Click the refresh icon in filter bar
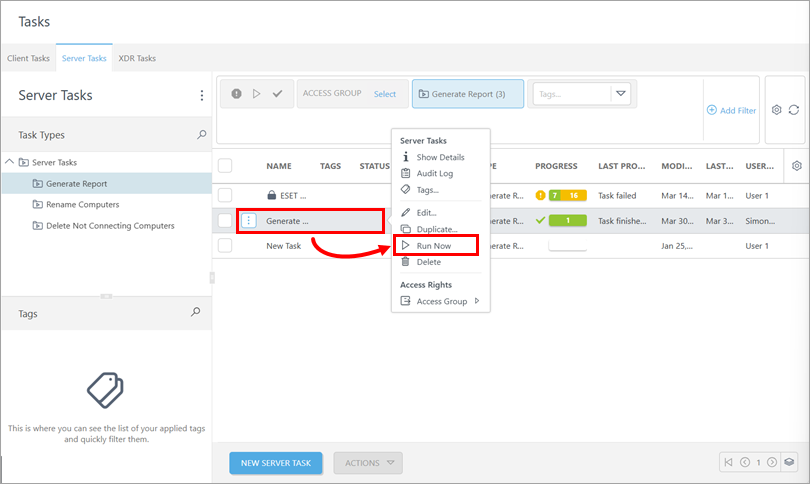Screen dimensions: 810x484 794,110
